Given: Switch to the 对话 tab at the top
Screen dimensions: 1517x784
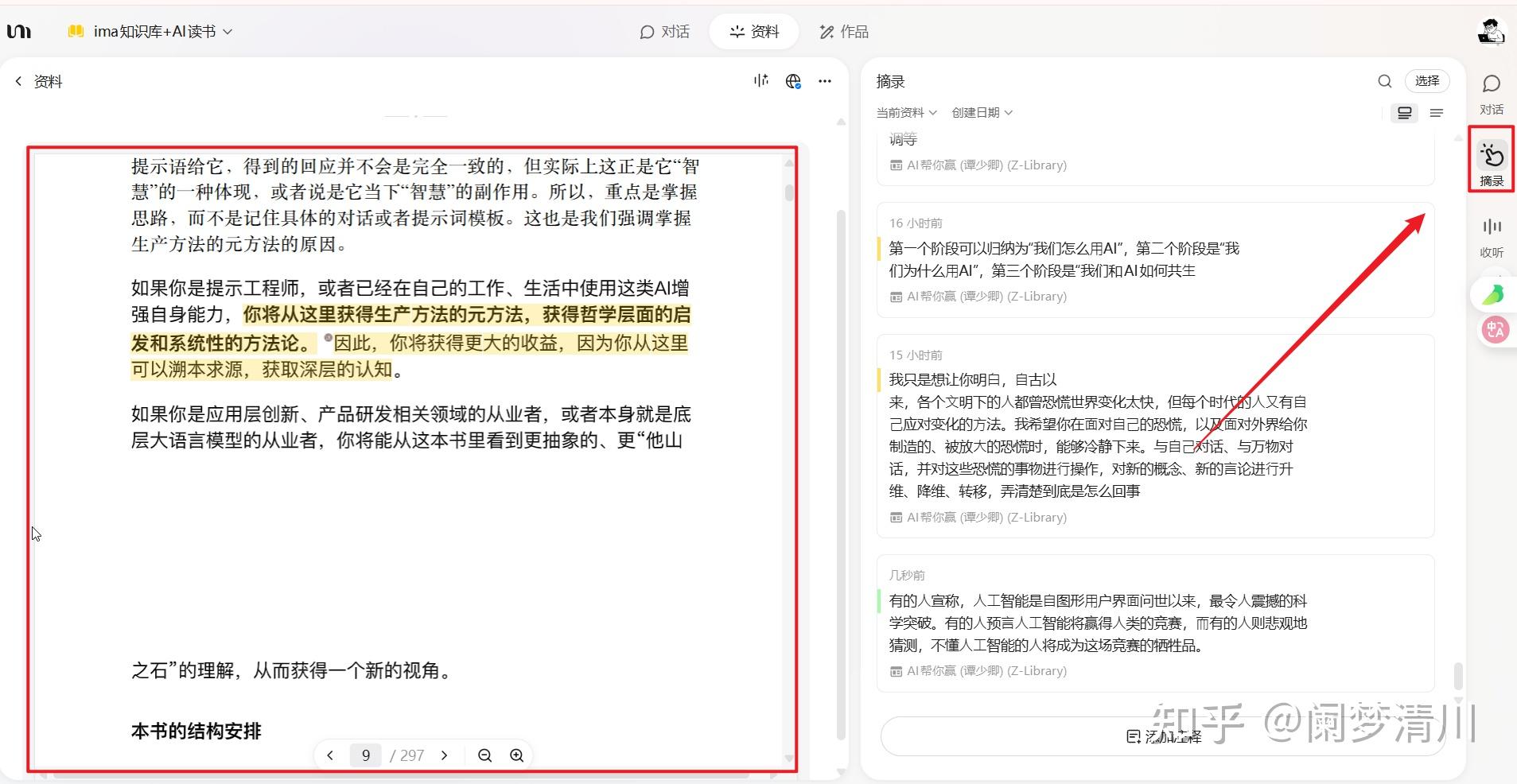Looking at the screenshot, I should point(664,32).
